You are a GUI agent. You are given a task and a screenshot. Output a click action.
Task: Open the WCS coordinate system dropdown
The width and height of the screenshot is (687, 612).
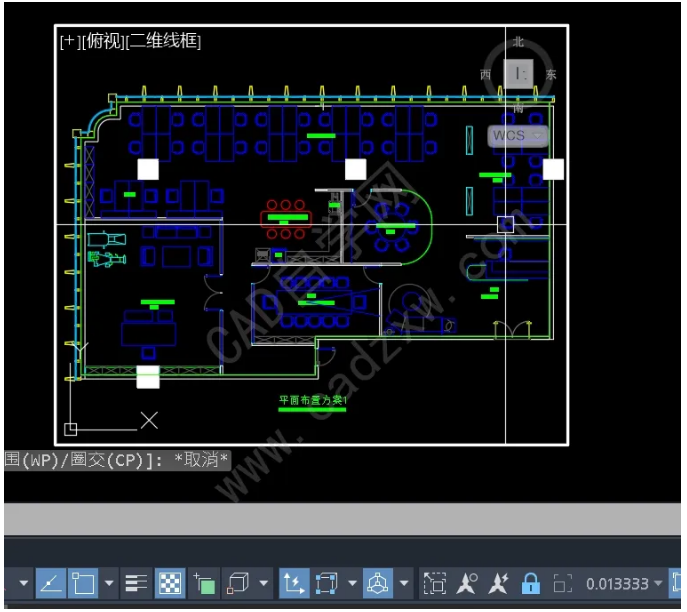click(518, 136)
